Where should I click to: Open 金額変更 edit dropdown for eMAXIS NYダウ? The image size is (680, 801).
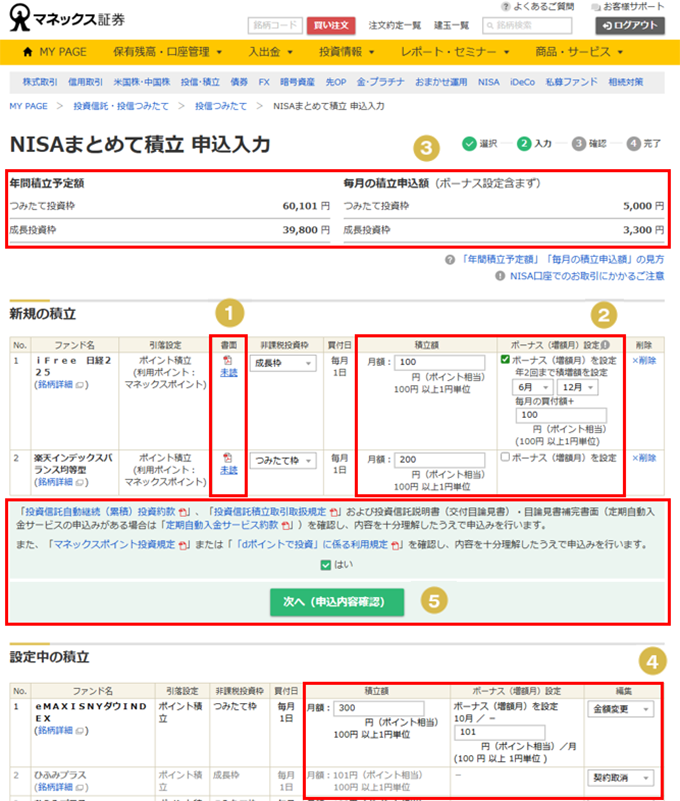click(x=620, y=709)
